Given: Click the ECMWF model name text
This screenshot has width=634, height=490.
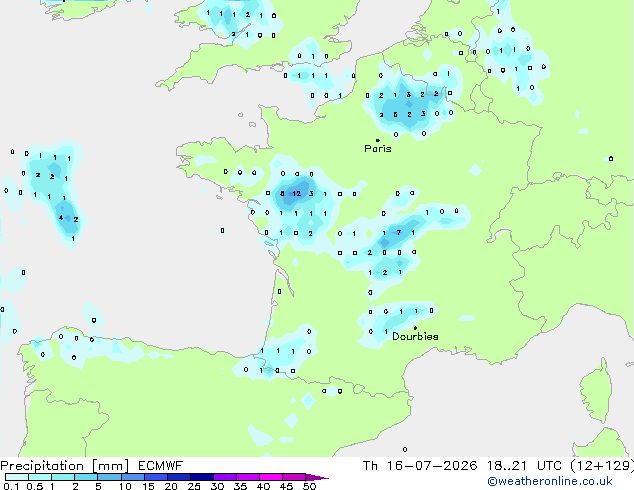Looking at the screenshot, I should [x=161, y=466].
